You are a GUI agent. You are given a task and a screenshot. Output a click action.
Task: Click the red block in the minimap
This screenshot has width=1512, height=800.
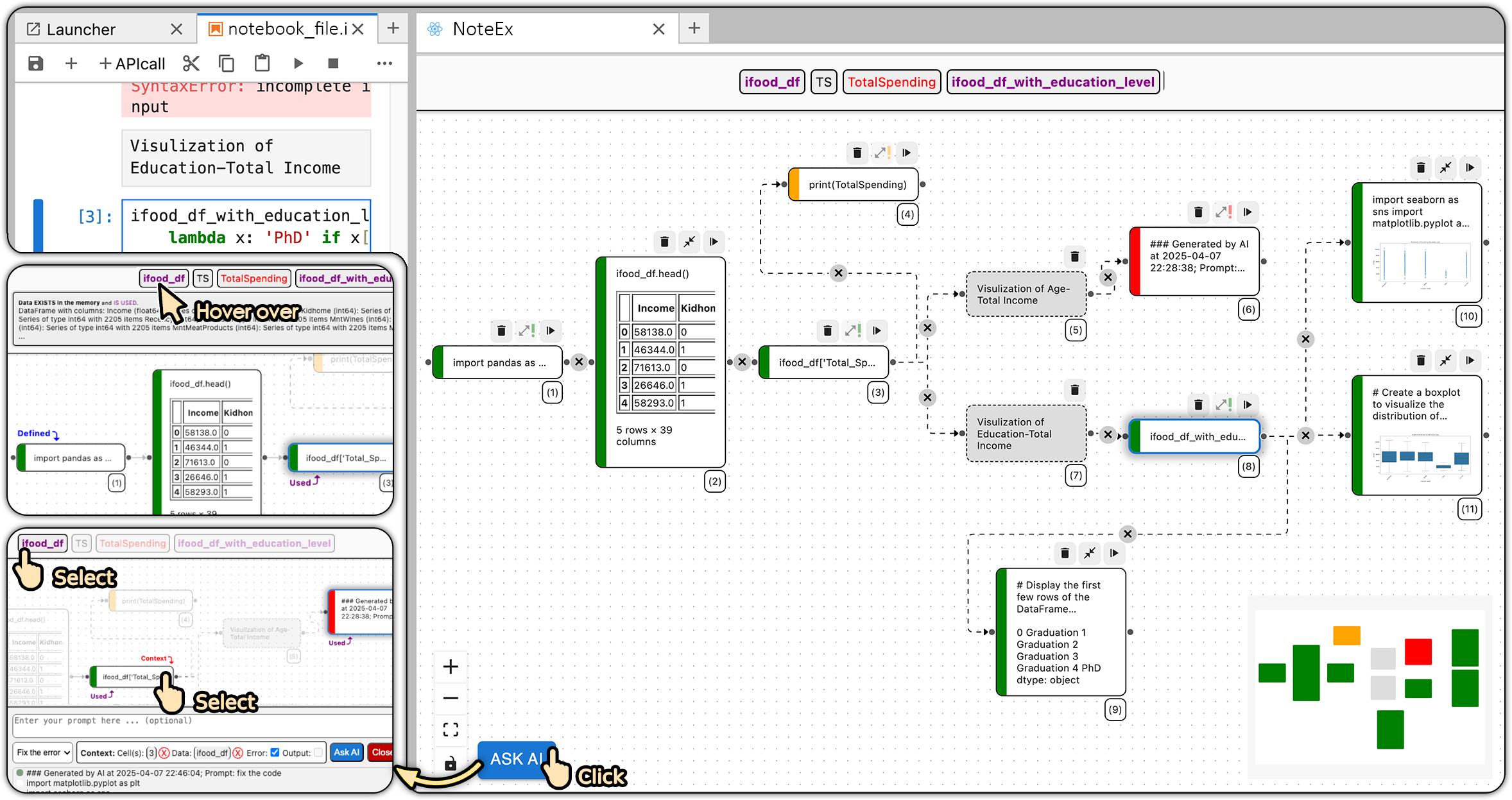tap(1418, 652)
